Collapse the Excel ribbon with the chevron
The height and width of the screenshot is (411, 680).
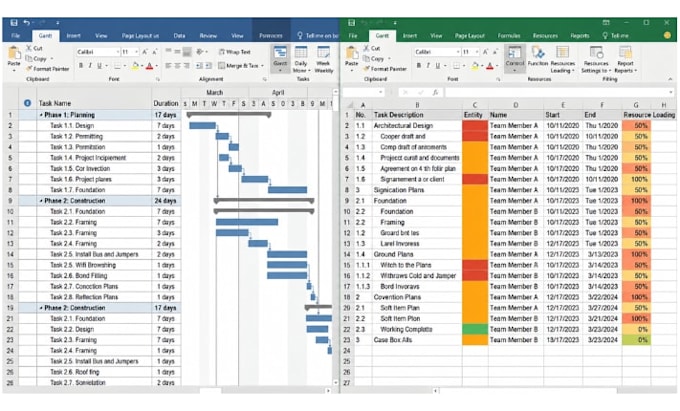click(670, 79)
